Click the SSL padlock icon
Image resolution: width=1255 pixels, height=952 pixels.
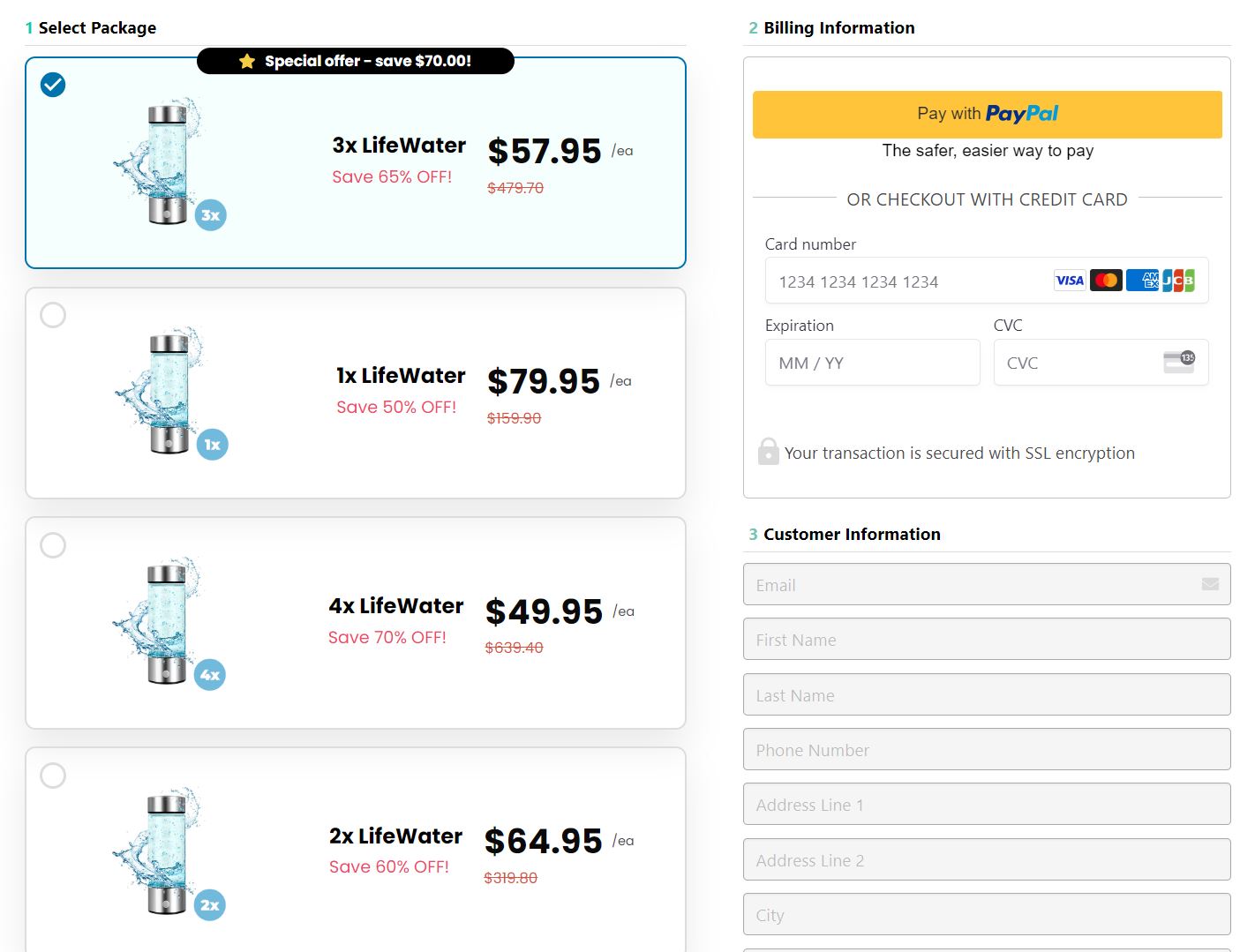pos(768,452)
